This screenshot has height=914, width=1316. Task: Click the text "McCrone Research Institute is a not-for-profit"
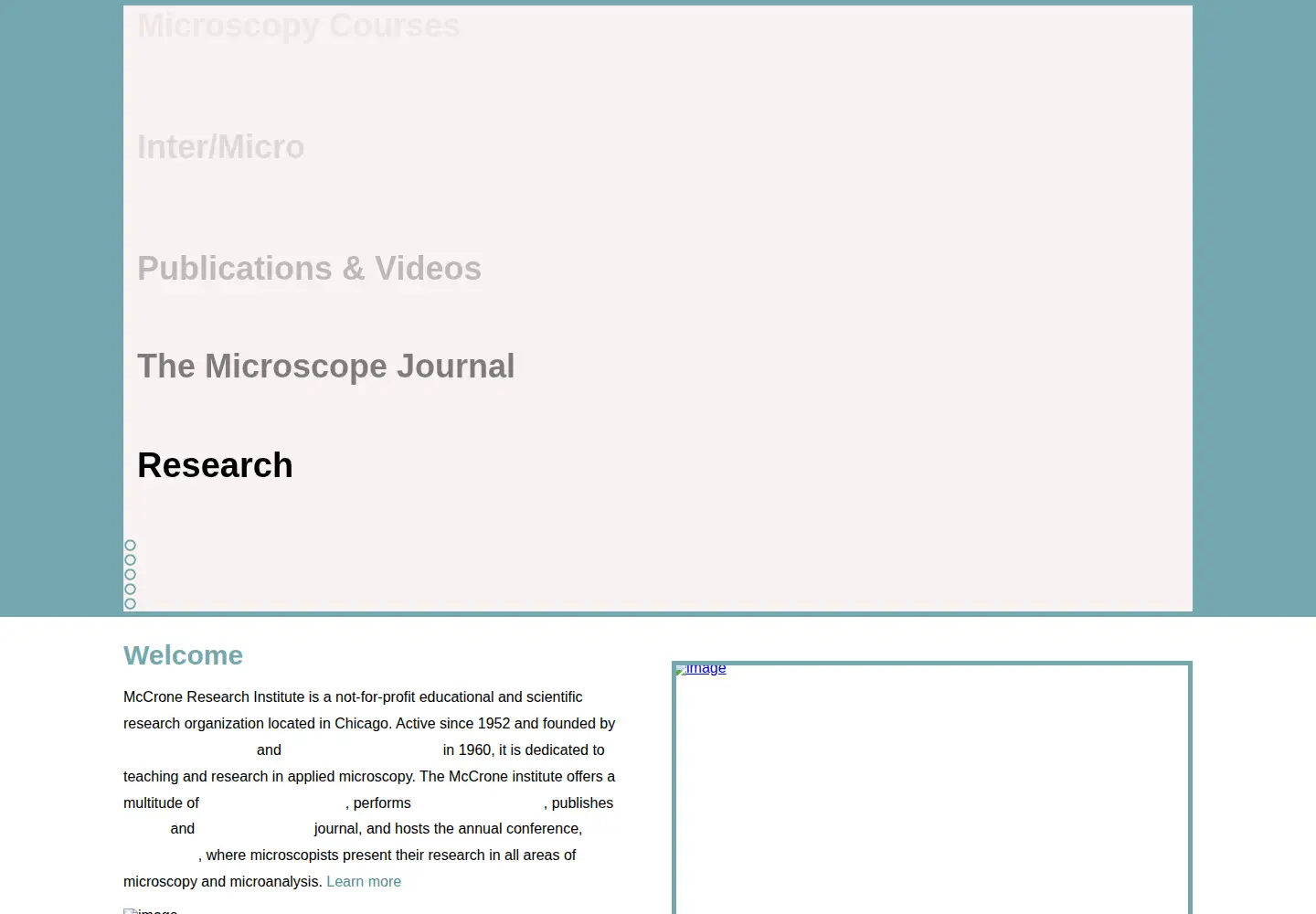pos(267,697)
